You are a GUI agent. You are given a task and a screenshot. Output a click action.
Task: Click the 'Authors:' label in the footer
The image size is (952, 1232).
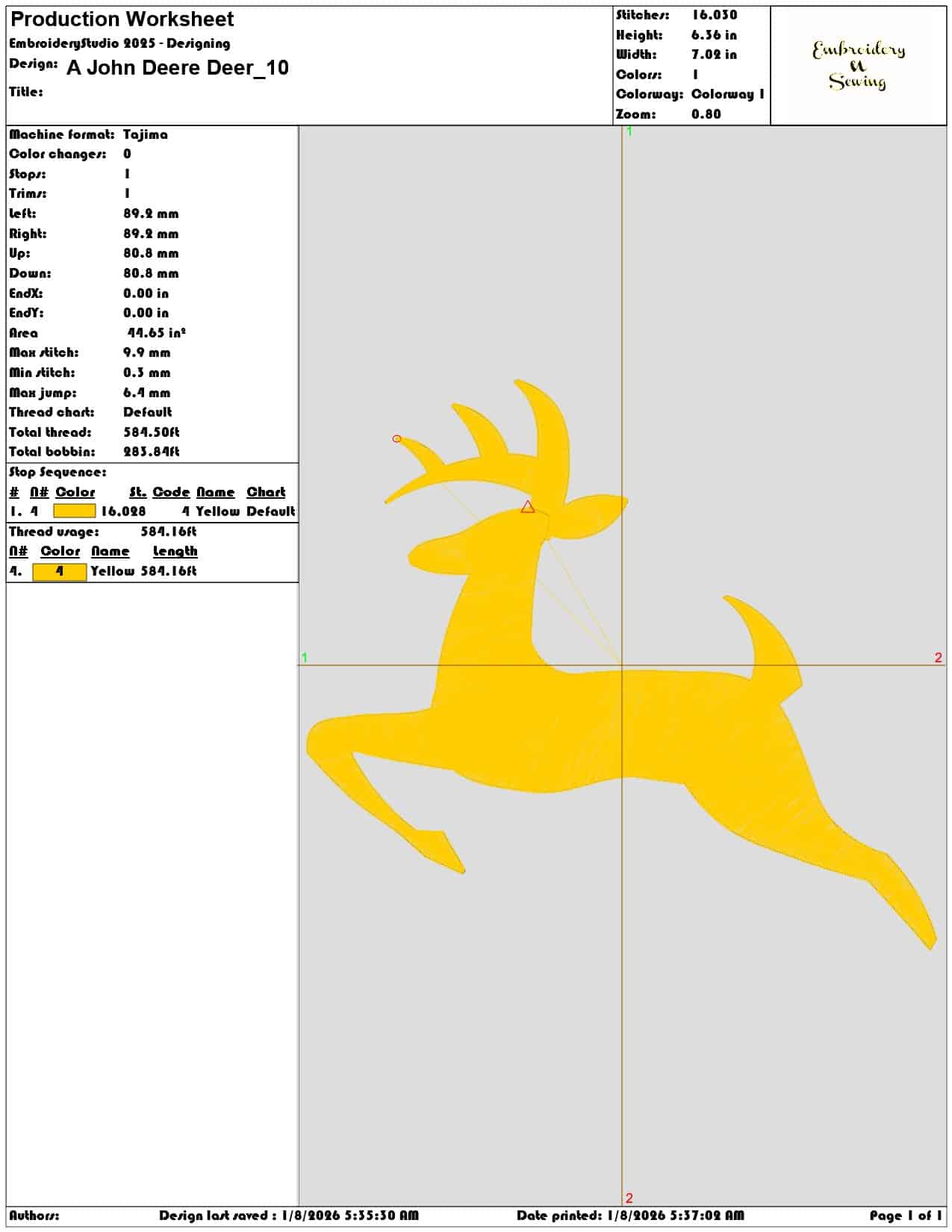34,1216
